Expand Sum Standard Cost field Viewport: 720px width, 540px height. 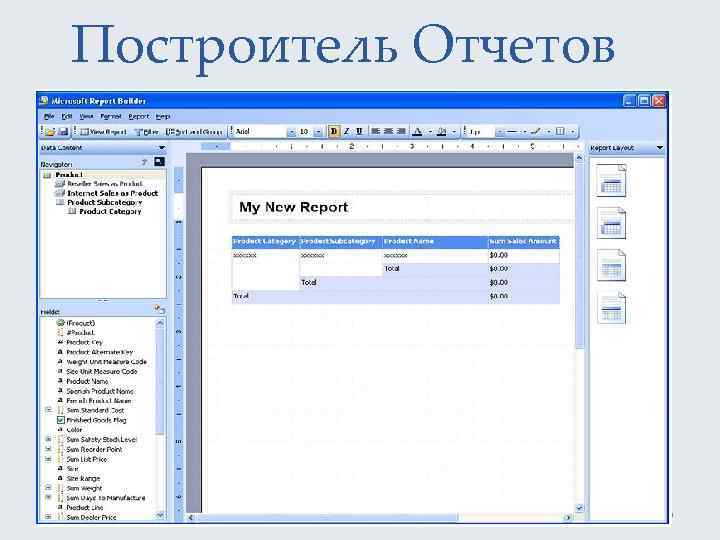coord(48,410)
